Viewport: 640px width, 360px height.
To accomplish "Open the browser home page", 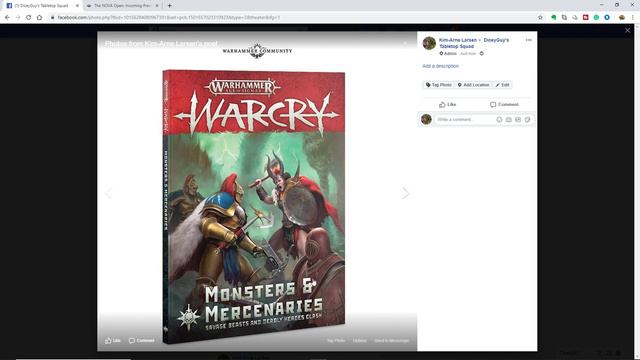I will coord(39,18).
